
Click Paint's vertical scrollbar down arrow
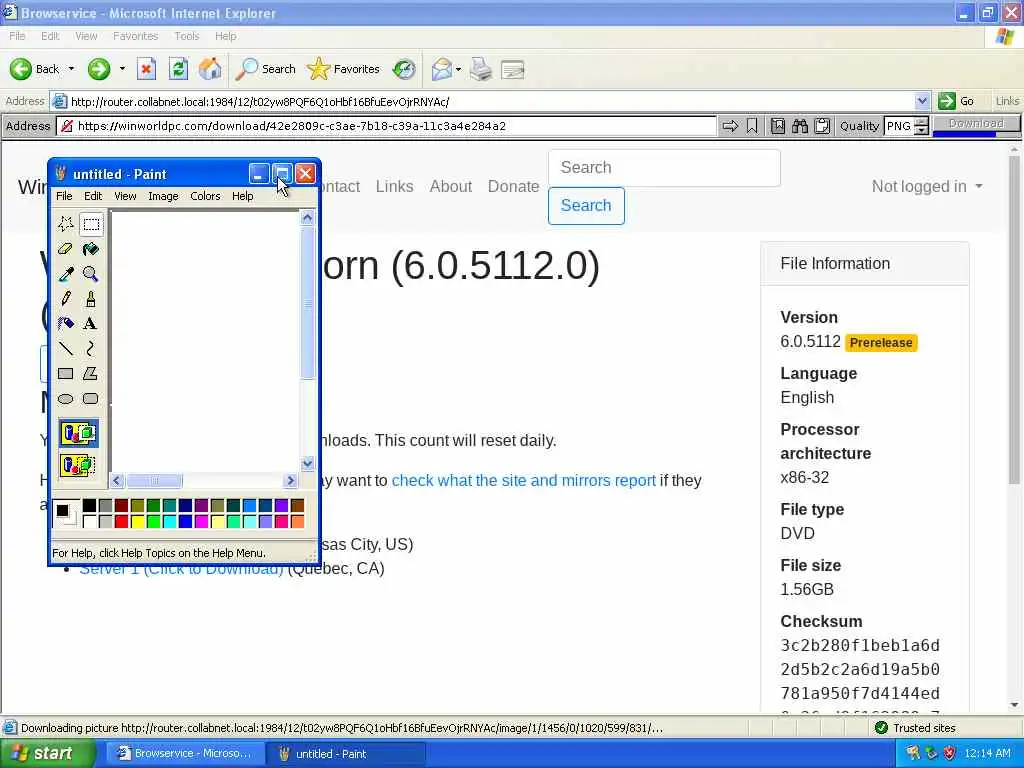[307, 464]
